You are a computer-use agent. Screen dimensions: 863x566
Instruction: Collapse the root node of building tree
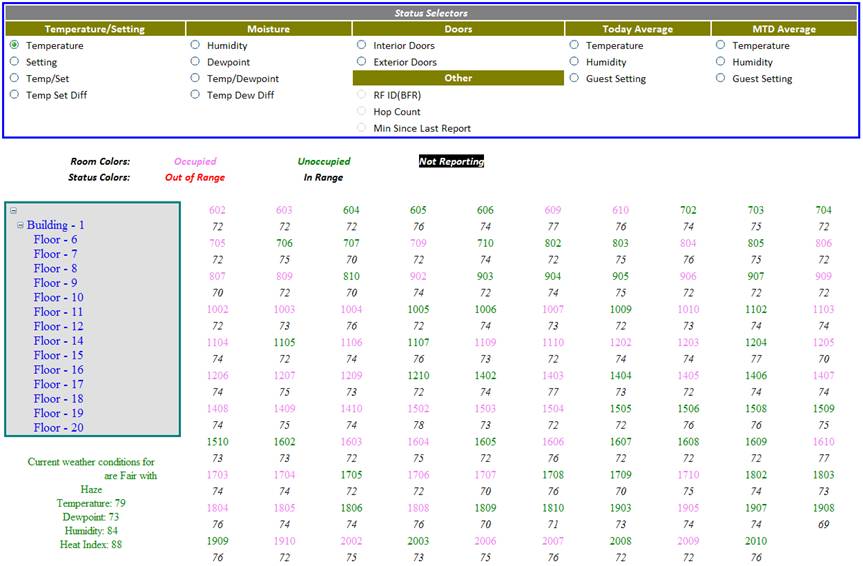click(x=13, y=210)
